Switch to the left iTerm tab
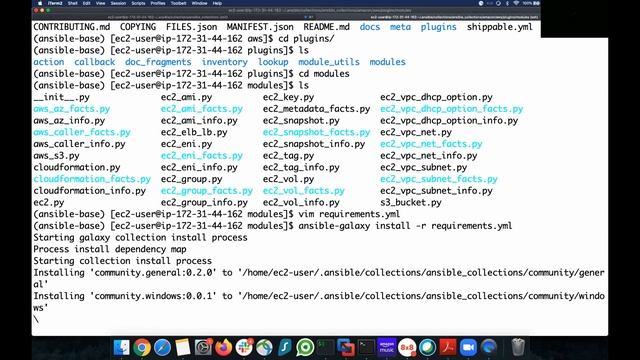This screenshot has width=640, height=360. coord(168,17)
